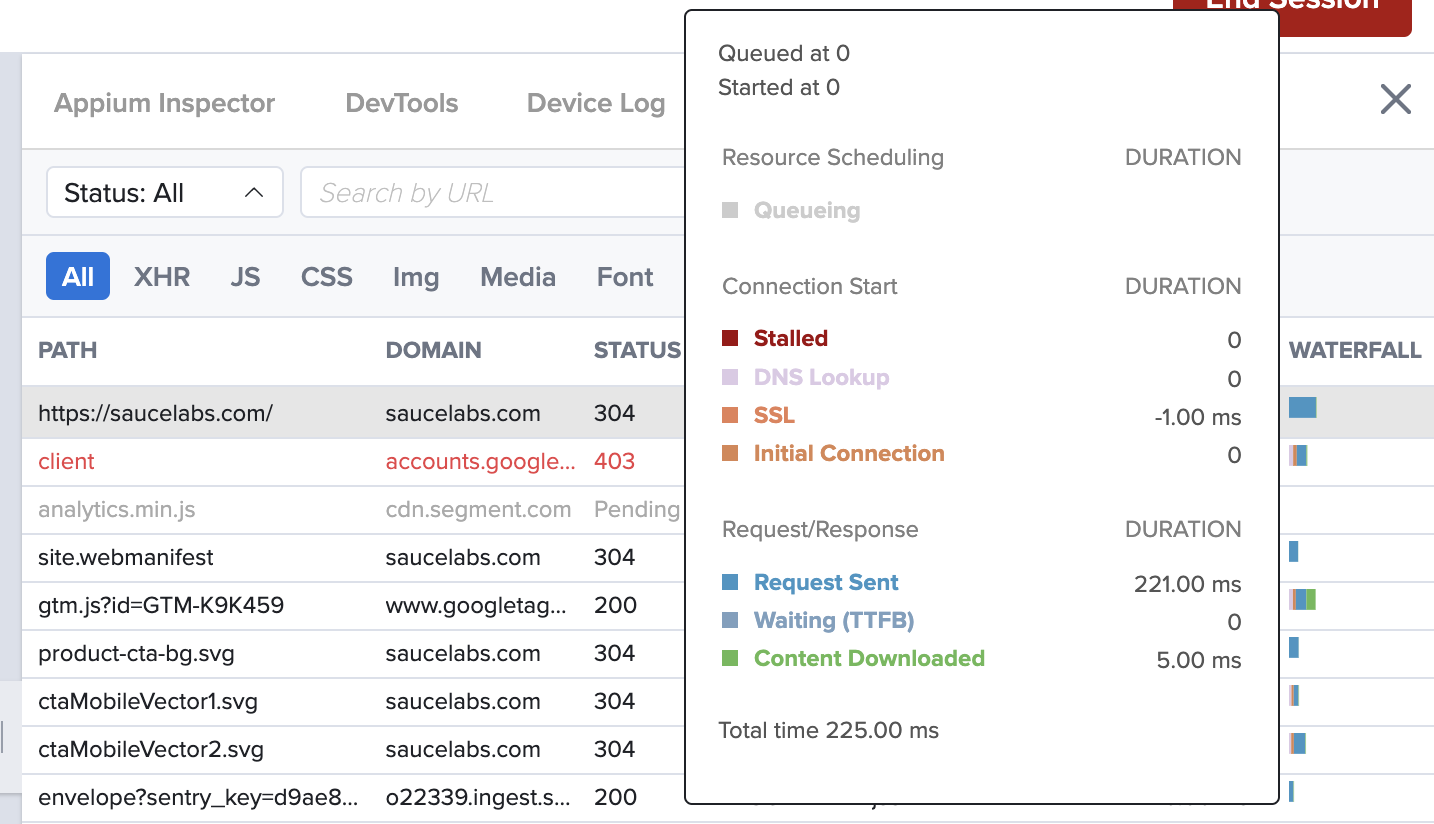Select the Media resource filter
The width and height of the screenshot is (1434, 824).
pyautogui.click(x=518, y=277)
